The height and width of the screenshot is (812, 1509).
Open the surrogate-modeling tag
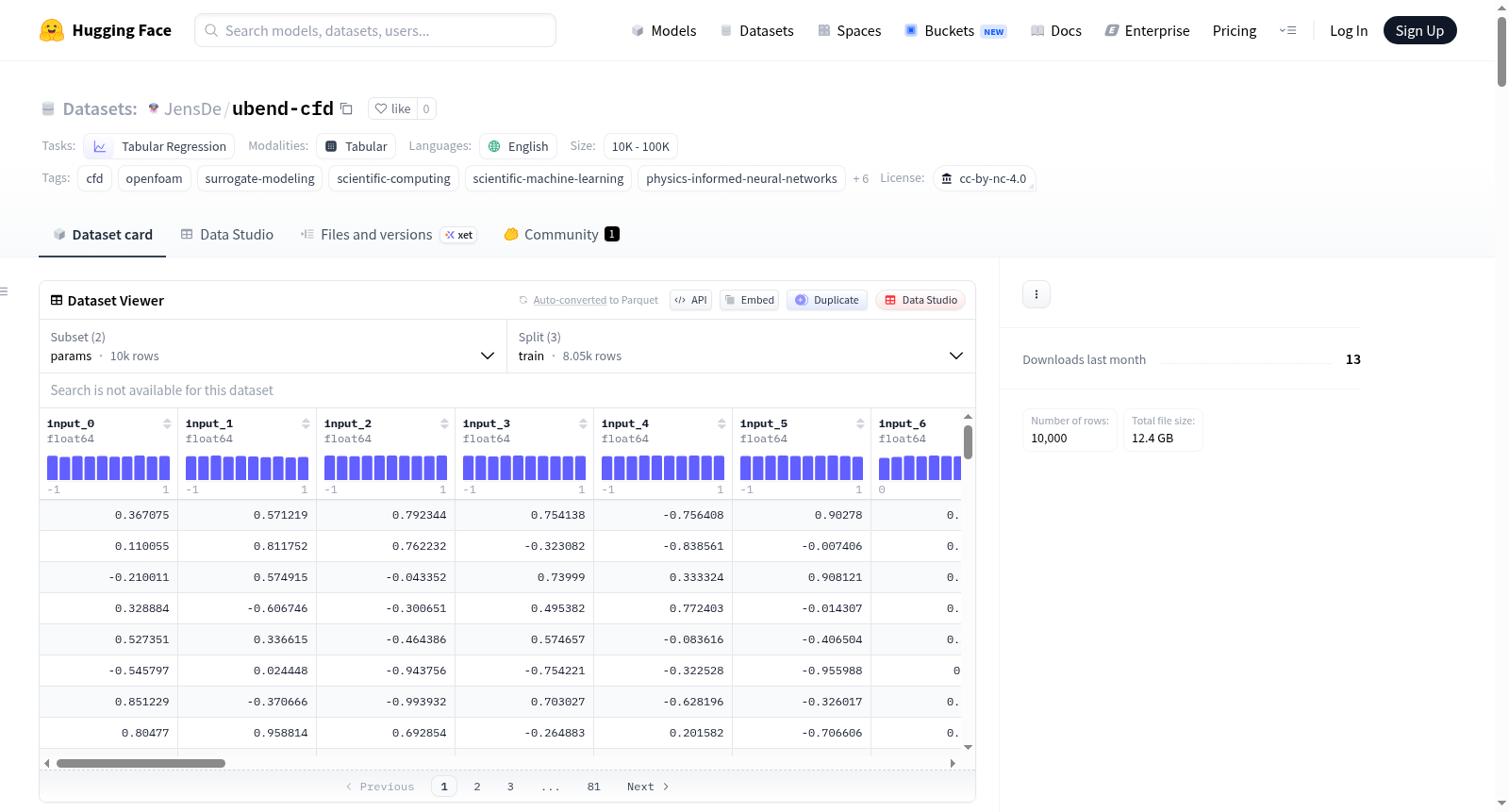260,178
